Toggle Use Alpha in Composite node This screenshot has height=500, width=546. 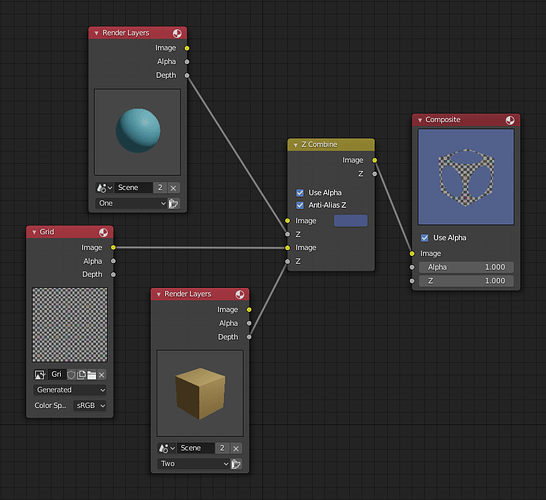[424, 238]
